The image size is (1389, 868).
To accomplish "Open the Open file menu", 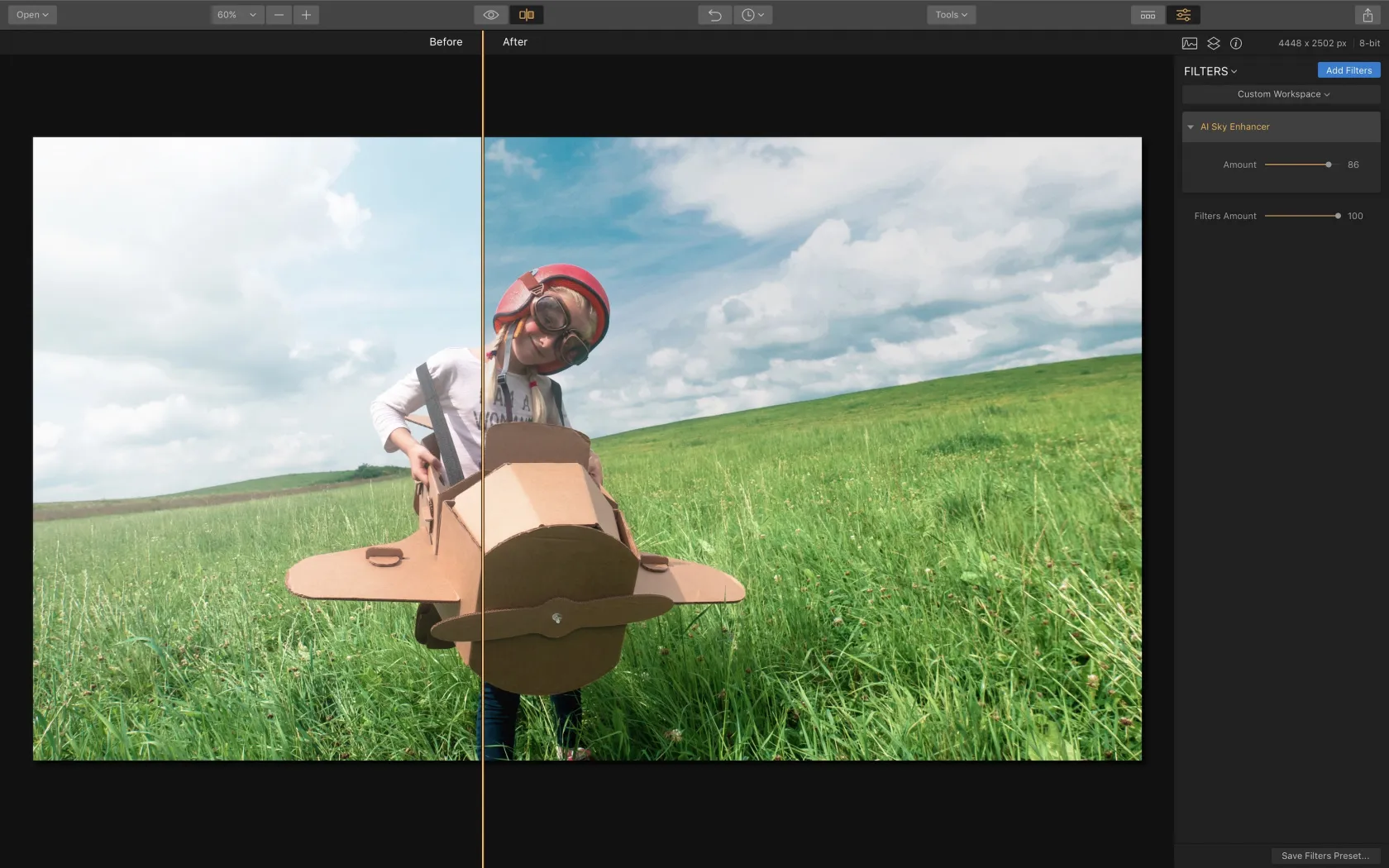I will point(32,15).
